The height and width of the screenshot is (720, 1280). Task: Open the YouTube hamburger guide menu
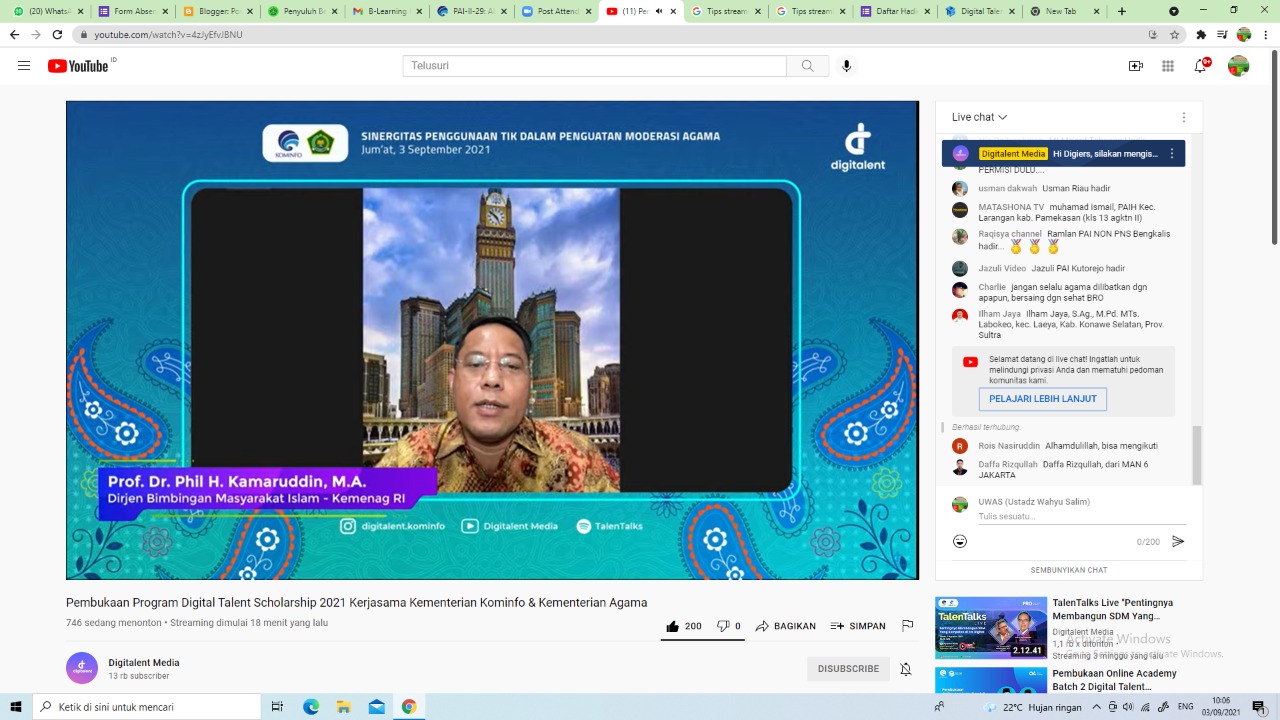tap(24, 66)
